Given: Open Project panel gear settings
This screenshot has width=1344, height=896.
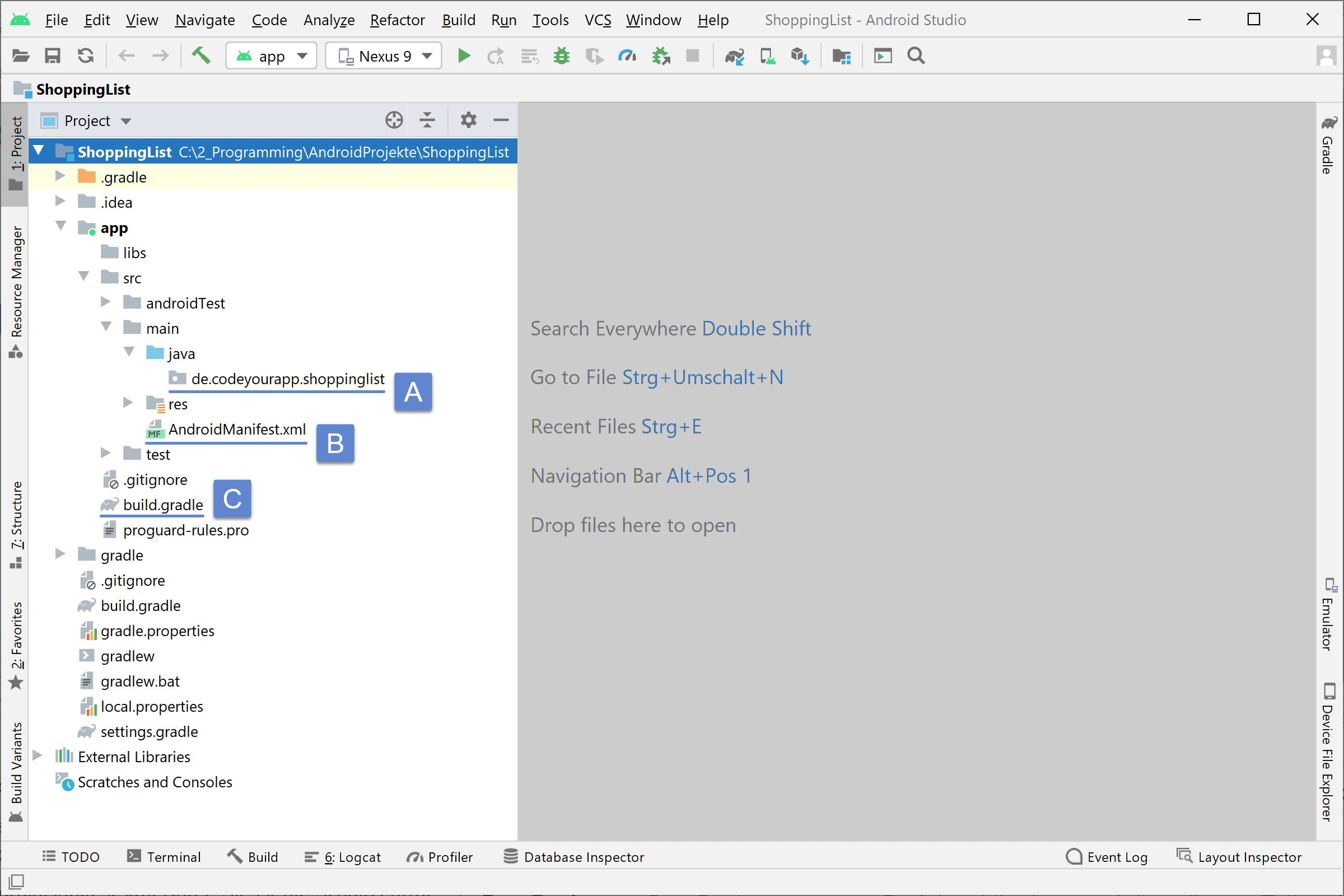Looking at the screenshot, I should coord(469,120).
